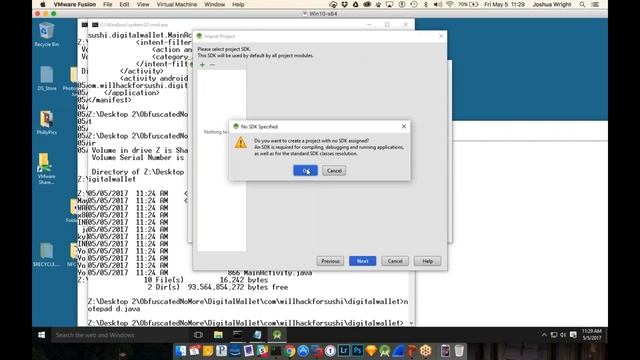This screenshot has height=360, width=640.
Task: Open the Apple menu
Action: pos(42,4)
